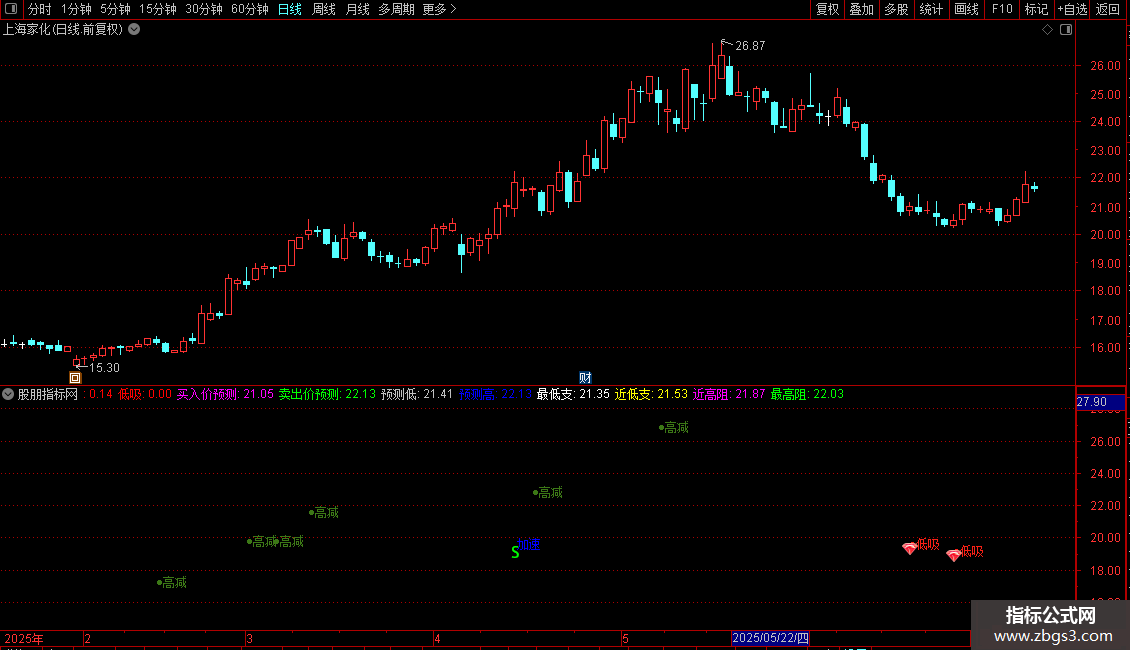Click the 叠加 overlay button

tap(861, 9)
